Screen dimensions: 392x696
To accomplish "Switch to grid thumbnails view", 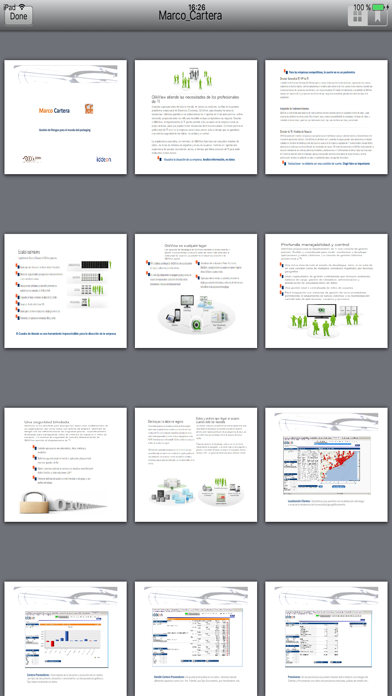I will (x=357, y=16).
